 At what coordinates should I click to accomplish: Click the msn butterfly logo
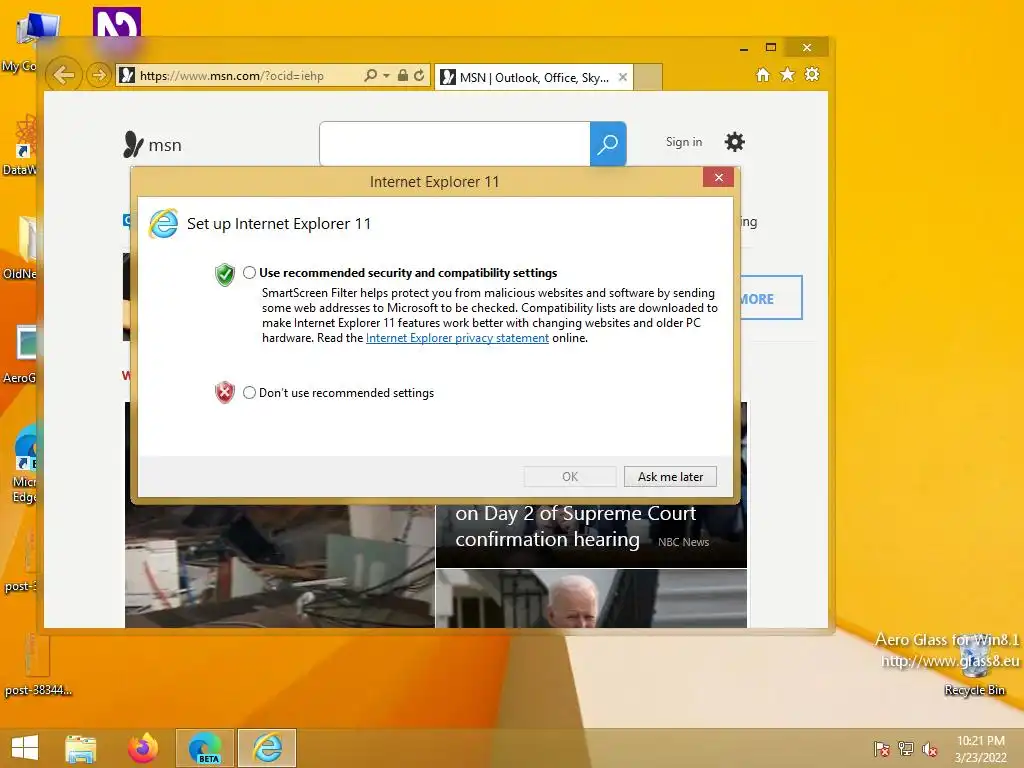click(152, 144)
